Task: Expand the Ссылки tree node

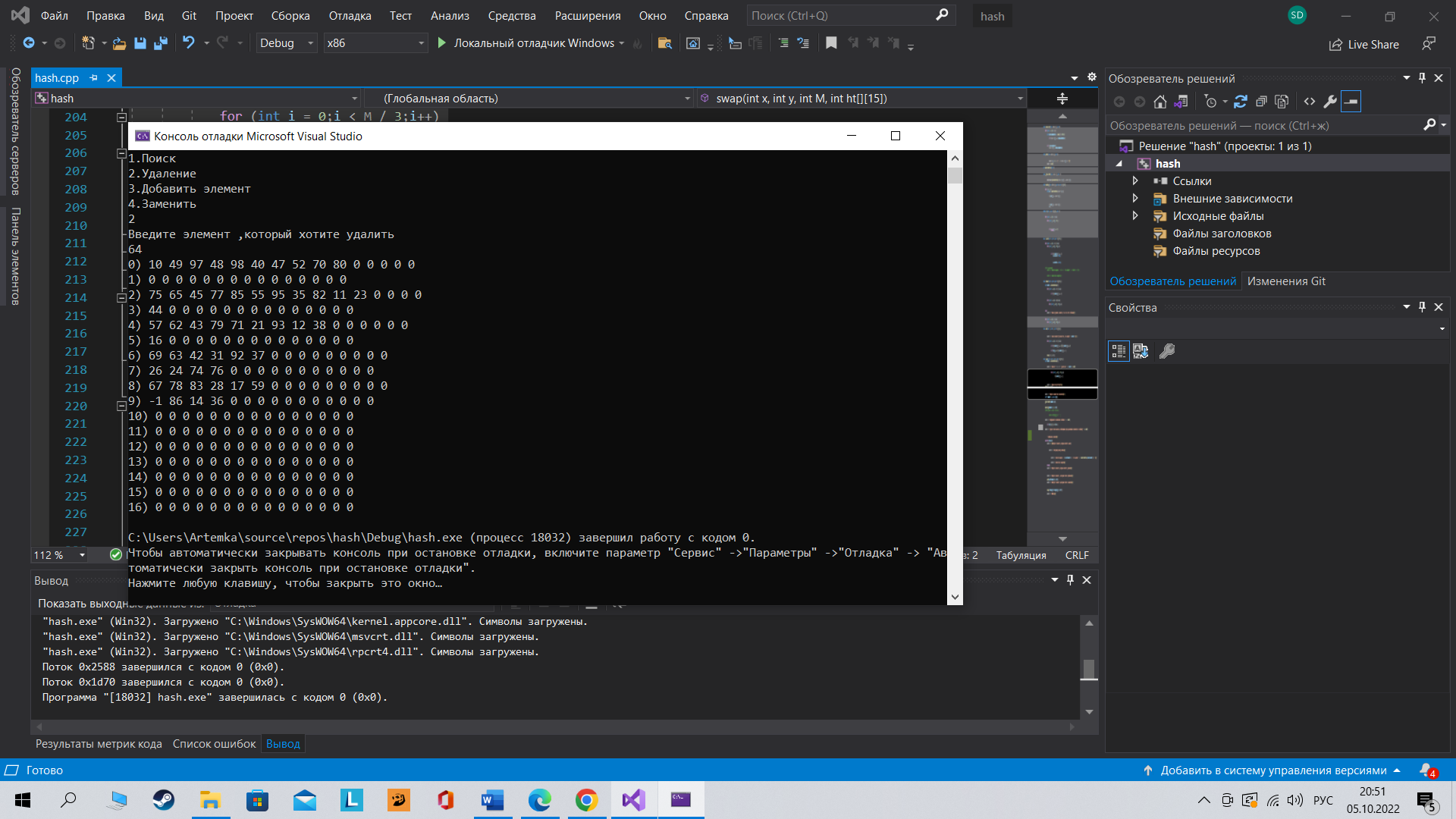Action: (1135, 181)
